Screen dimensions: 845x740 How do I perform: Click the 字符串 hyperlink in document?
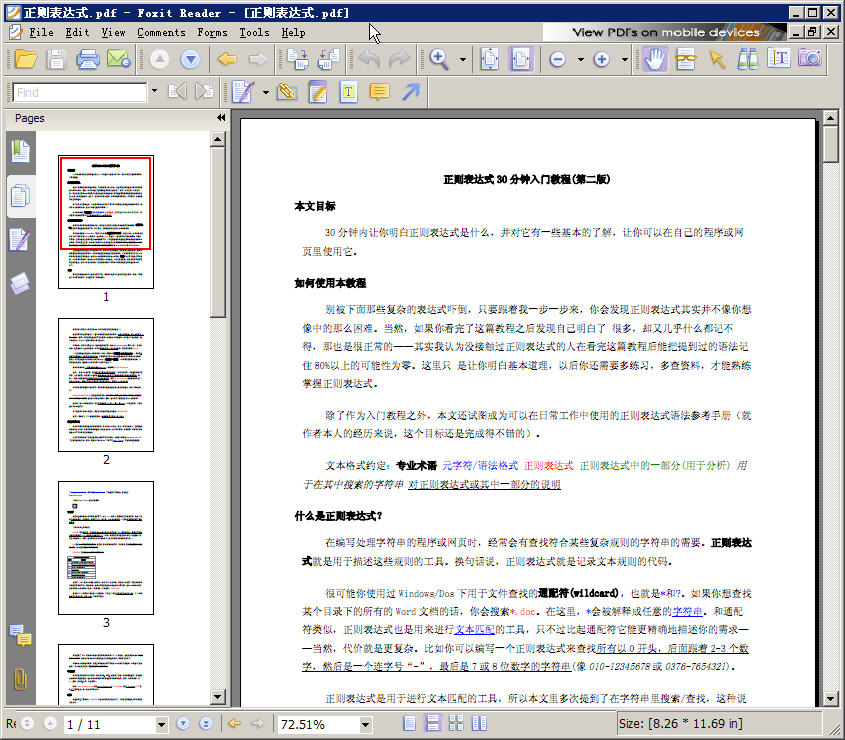686,611
